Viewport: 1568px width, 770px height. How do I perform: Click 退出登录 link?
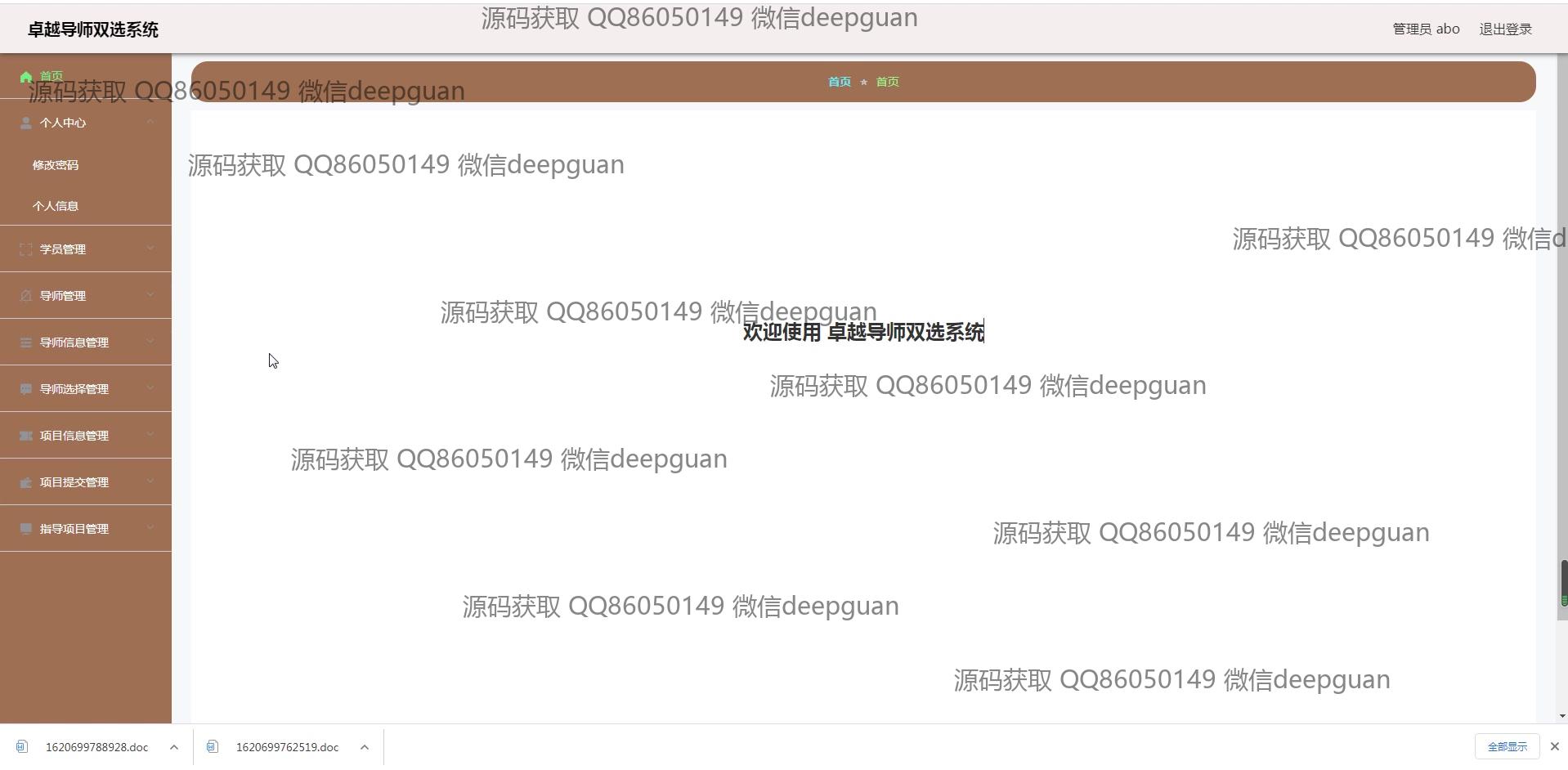(1505, 29)
